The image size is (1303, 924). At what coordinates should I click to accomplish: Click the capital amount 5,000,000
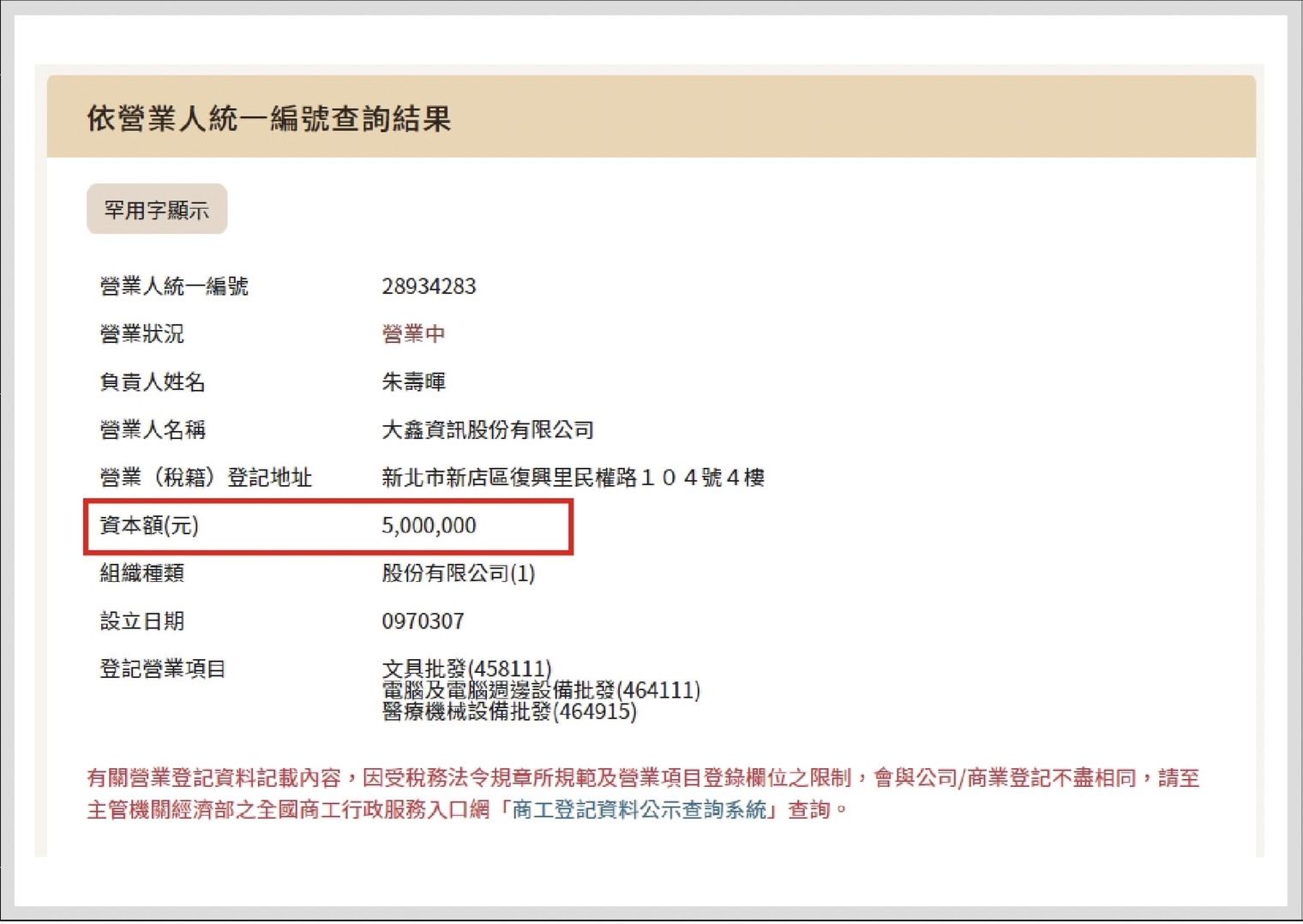point(429,525)
